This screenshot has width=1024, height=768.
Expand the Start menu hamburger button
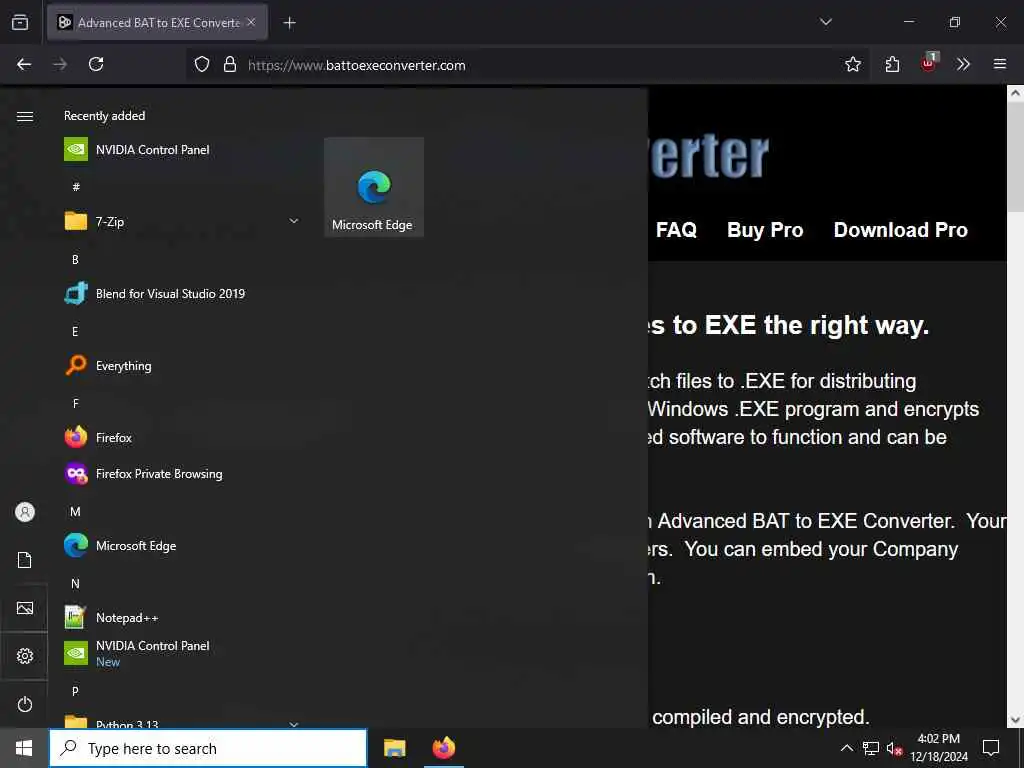click(x=25, y=116)
